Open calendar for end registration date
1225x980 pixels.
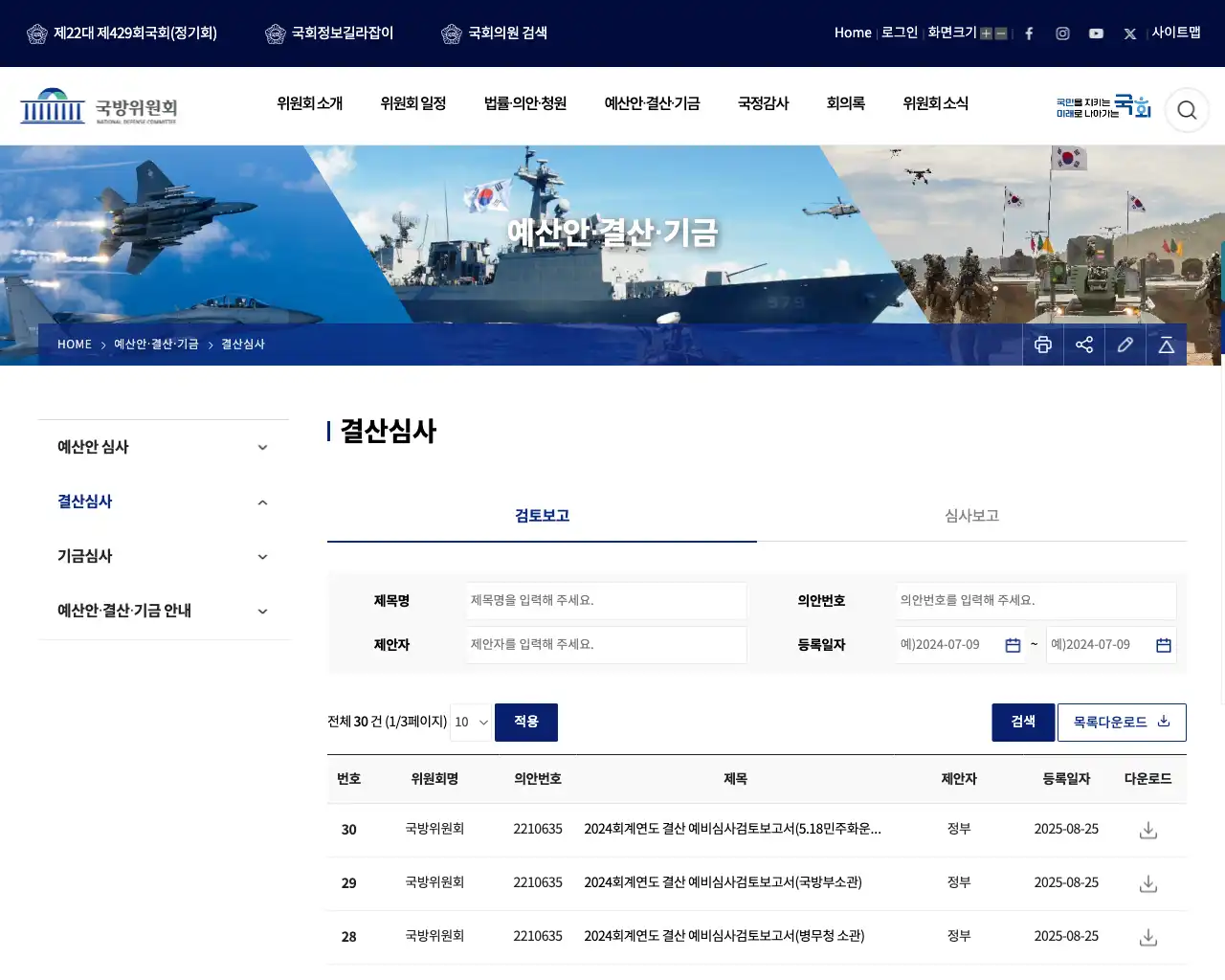pyautogui.click(x=1164, y=645)
